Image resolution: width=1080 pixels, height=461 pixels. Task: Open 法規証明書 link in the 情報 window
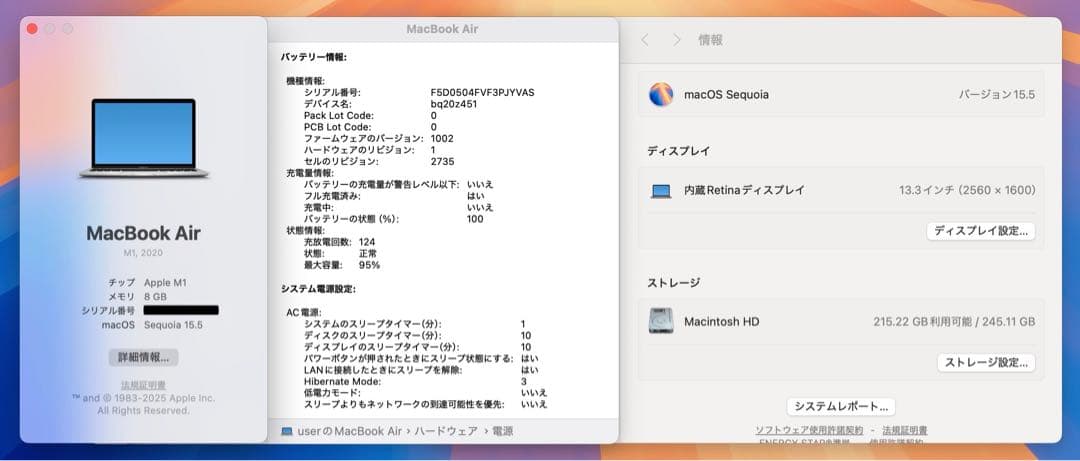[x=904, y=430]
